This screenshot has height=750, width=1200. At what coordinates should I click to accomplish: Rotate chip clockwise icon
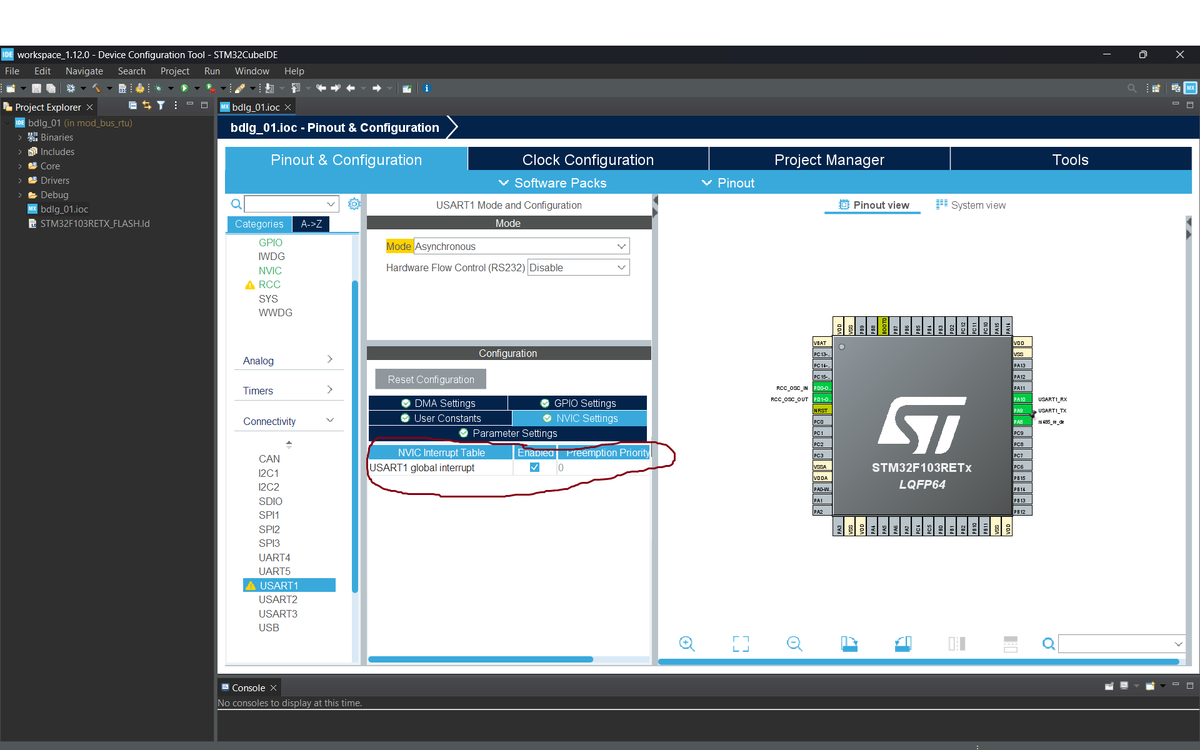coord(849,644)
